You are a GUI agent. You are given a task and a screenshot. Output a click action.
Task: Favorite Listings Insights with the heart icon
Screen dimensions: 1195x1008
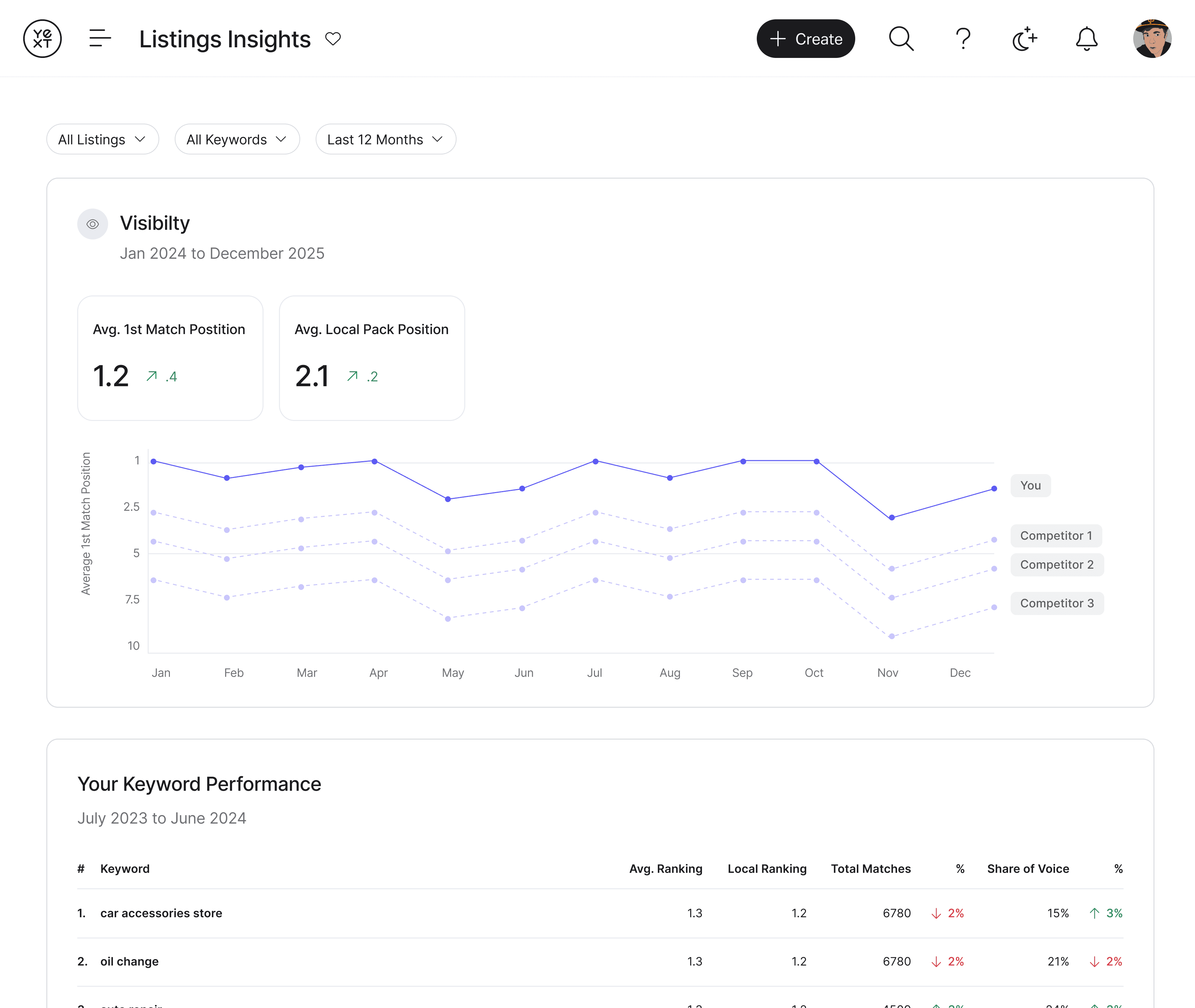pyautogui.click(x=333, y=39)
